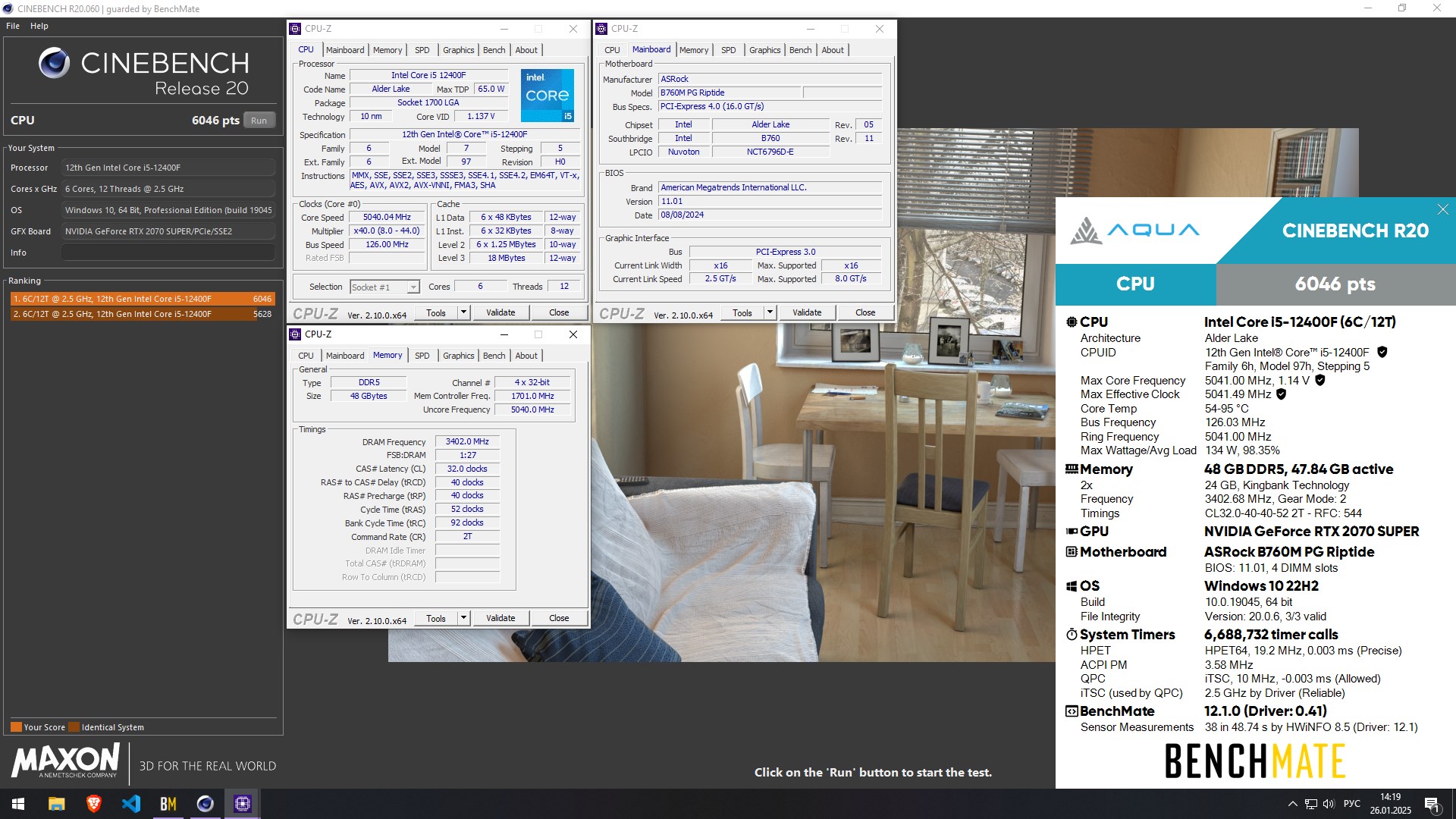Open About tab in bottom Memory CPU-Z
Image resolution: width=1456 pixels, height=819 pixels.
(x=526, y=356)
